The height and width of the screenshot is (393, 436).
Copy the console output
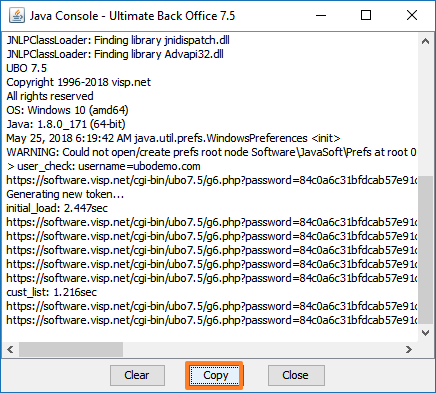pyautogui.click(x=215, y=375)
